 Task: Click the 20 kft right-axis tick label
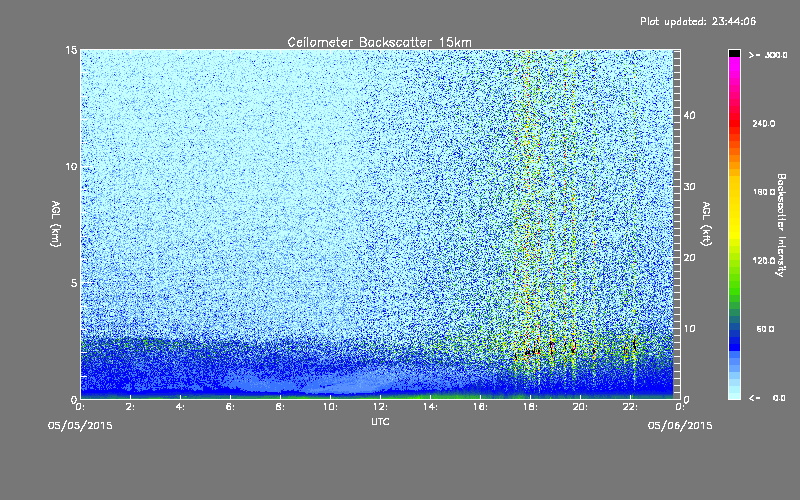[689, 258]
